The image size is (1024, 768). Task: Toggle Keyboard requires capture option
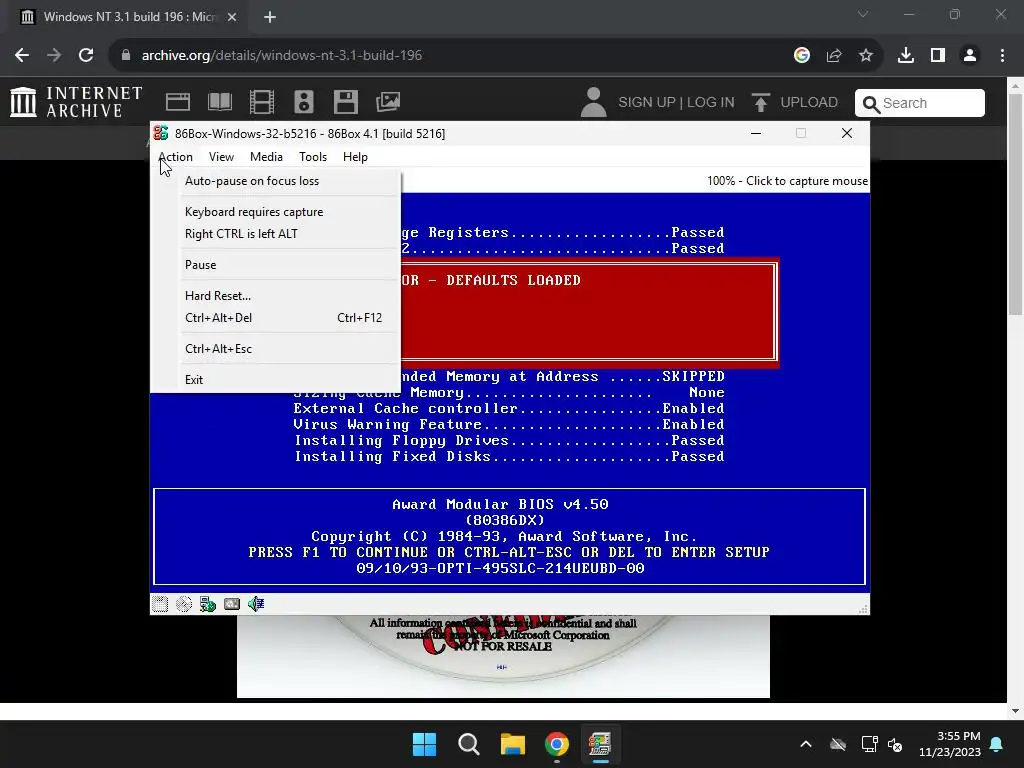[x=289, y=212]
